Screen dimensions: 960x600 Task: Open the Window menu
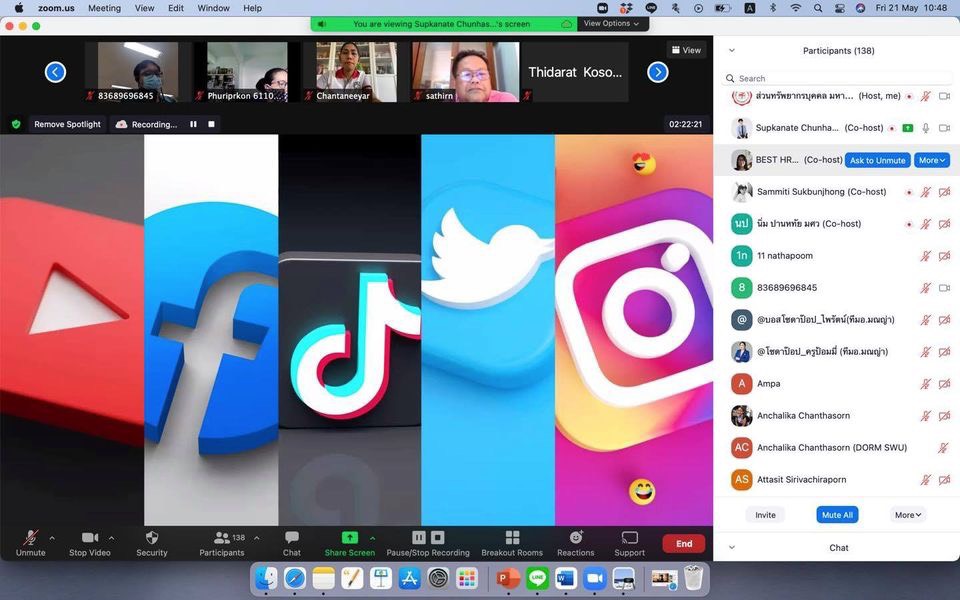213,8
